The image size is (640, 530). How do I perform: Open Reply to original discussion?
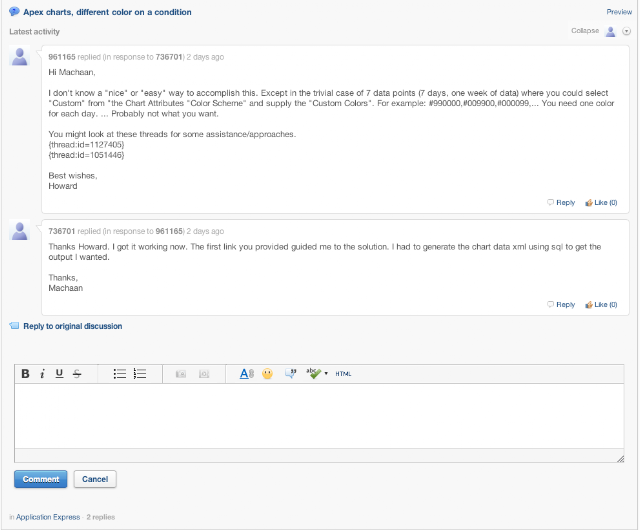click(73, 326)
